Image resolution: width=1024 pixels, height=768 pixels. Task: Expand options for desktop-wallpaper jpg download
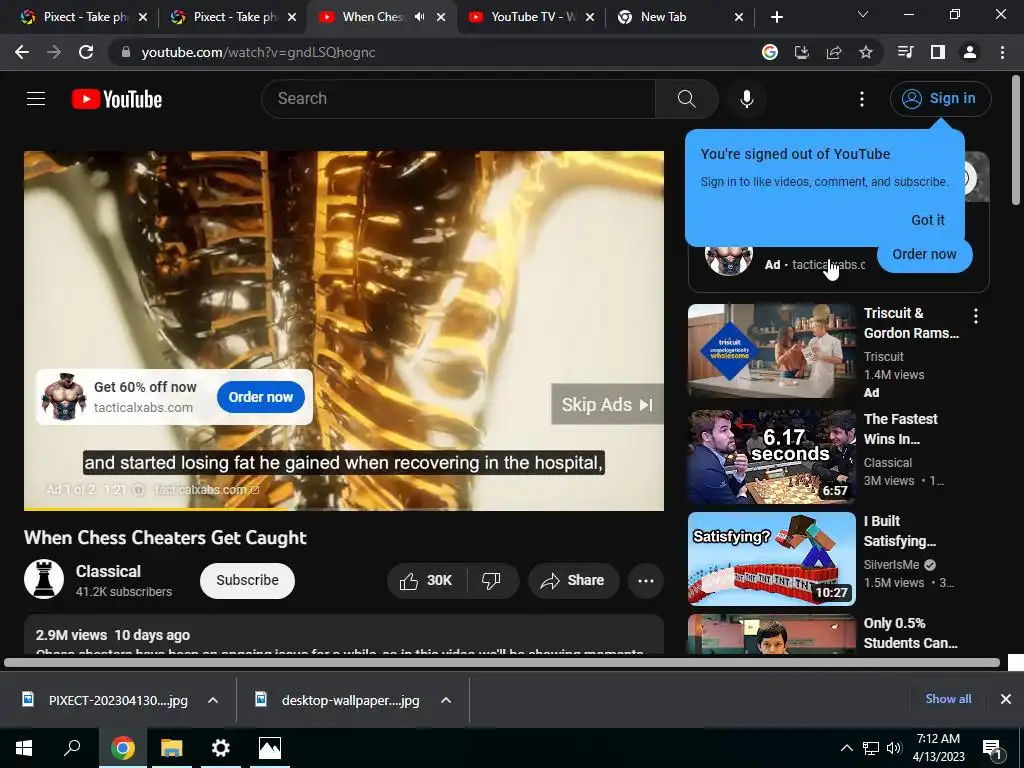pyautogui.click(x=446, y=700)
